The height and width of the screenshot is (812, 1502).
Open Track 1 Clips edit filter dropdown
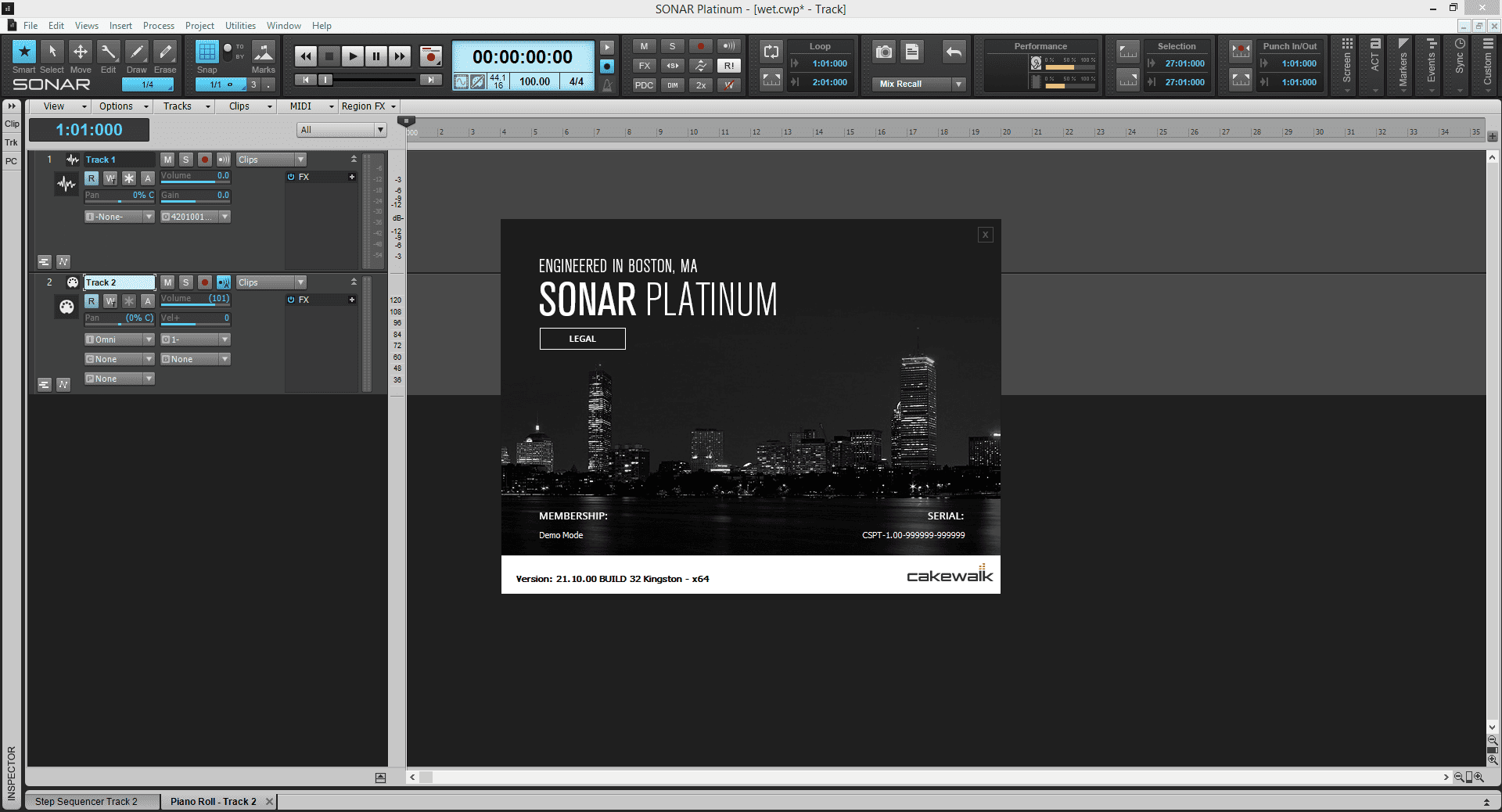tap(271, 160)
